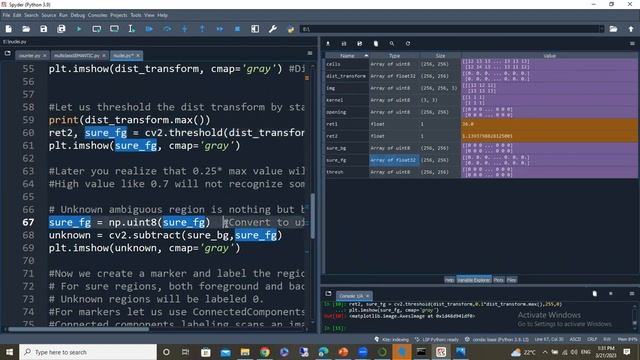Click the Windows search box on taskbar
640x360 pixels.
88,352
